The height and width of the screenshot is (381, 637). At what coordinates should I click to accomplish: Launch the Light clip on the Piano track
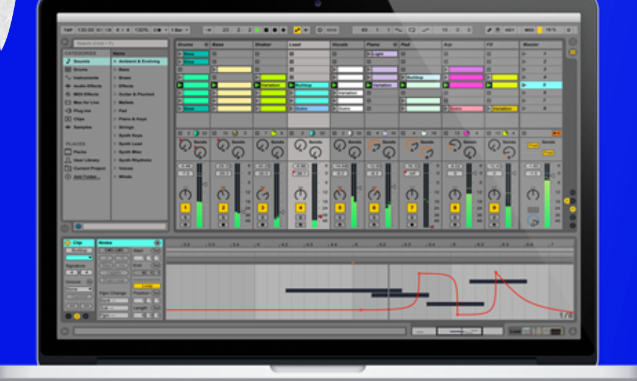368,54
